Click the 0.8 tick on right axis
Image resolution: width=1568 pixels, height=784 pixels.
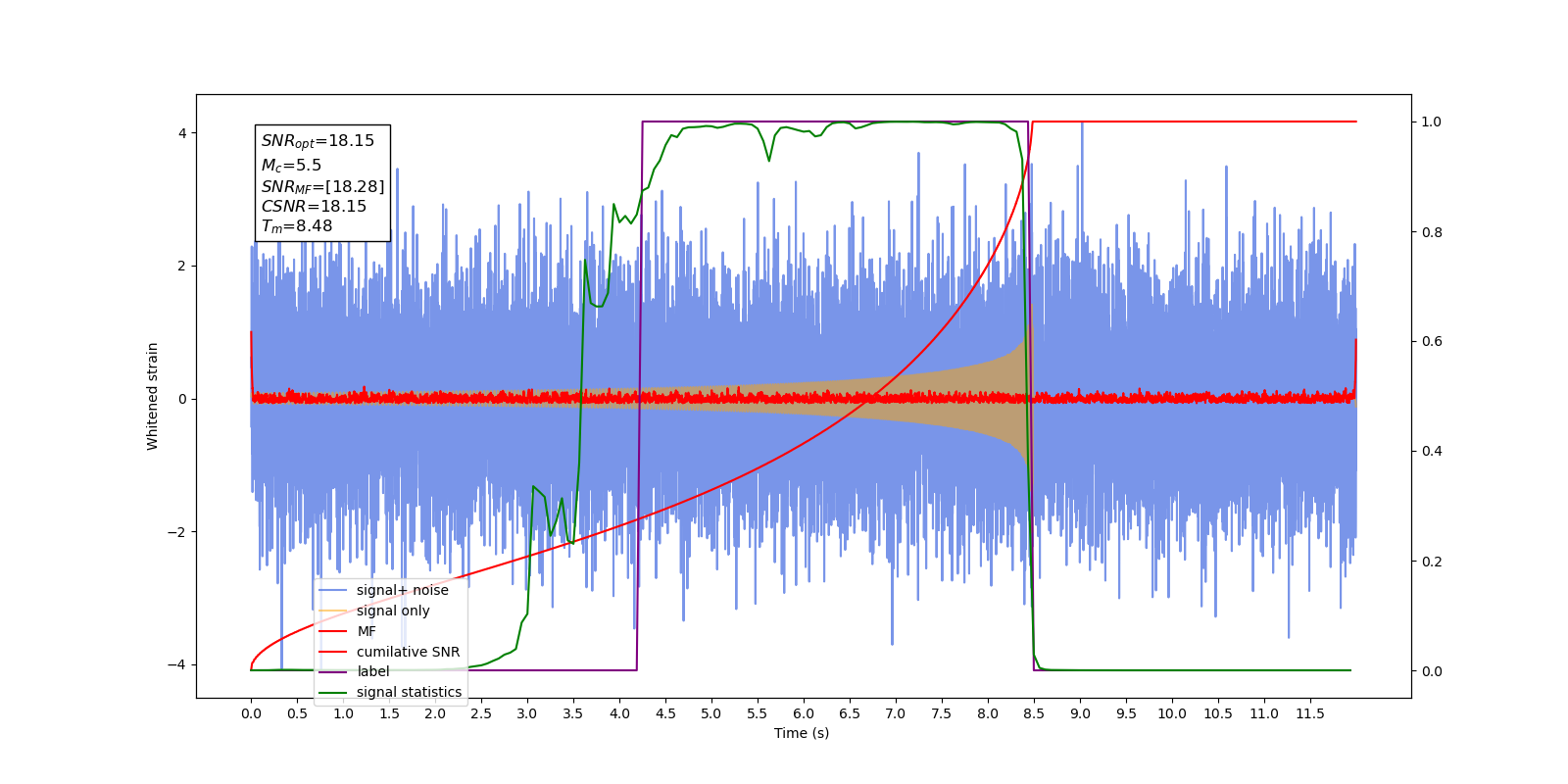(x=1432, y=232)
